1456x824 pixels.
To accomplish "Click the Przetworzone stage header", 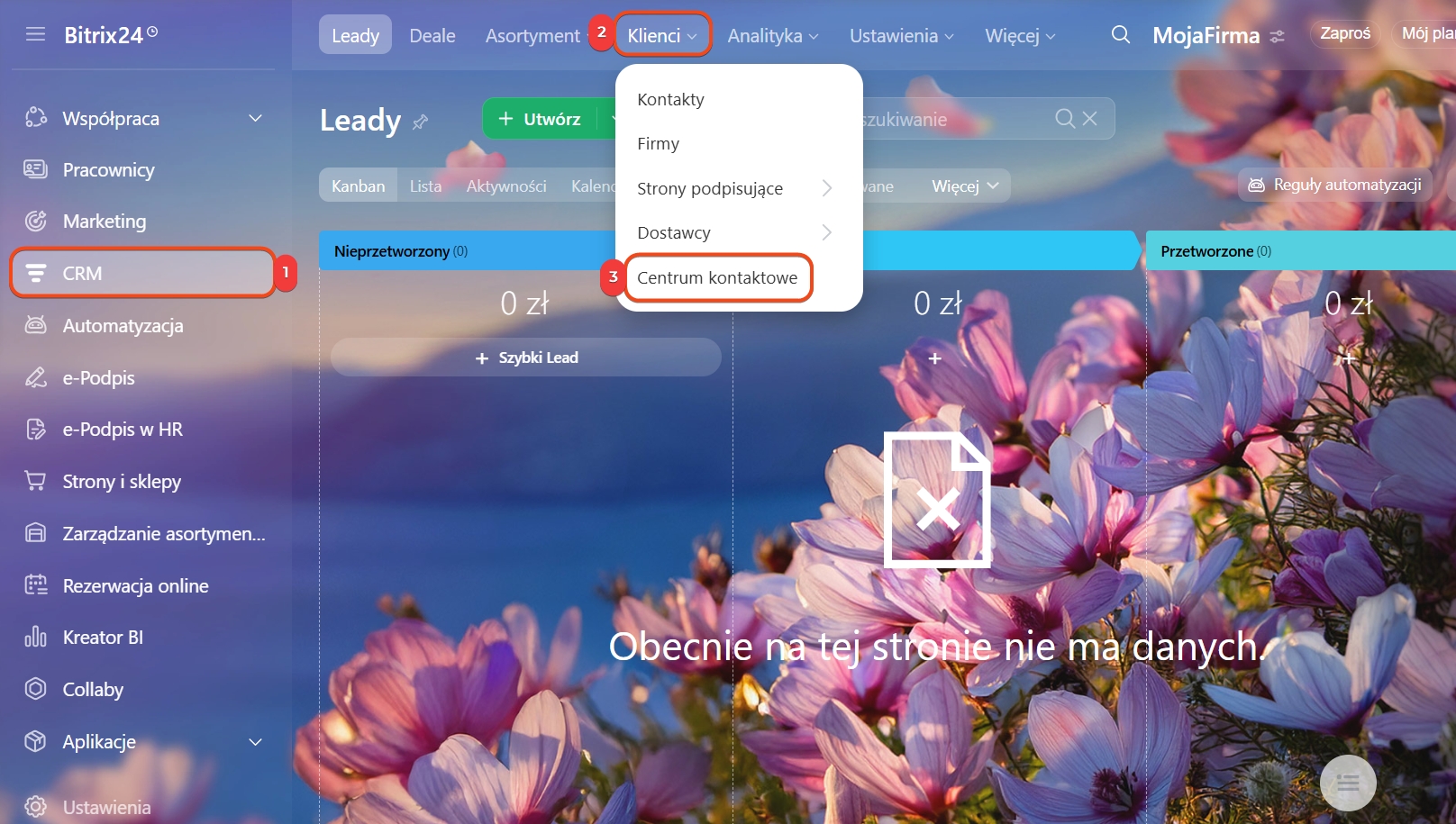I will coord(1301,251).
